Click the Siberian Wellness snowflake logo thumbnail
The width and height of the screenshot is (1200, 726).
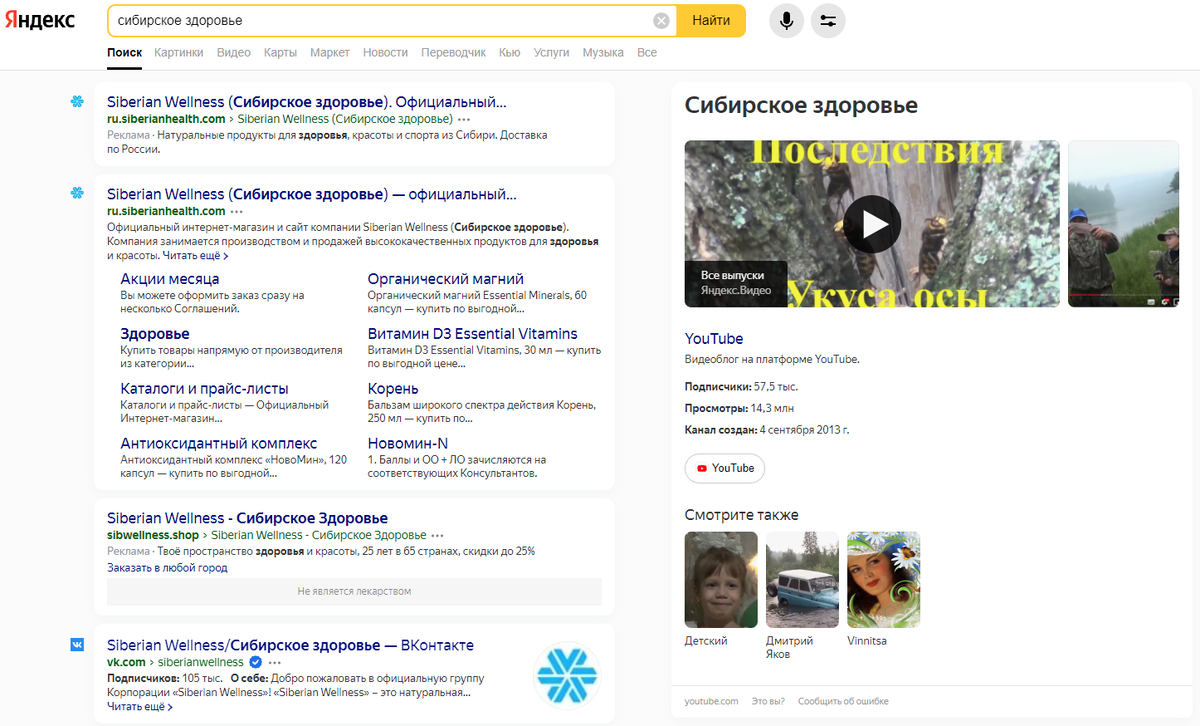567,674
